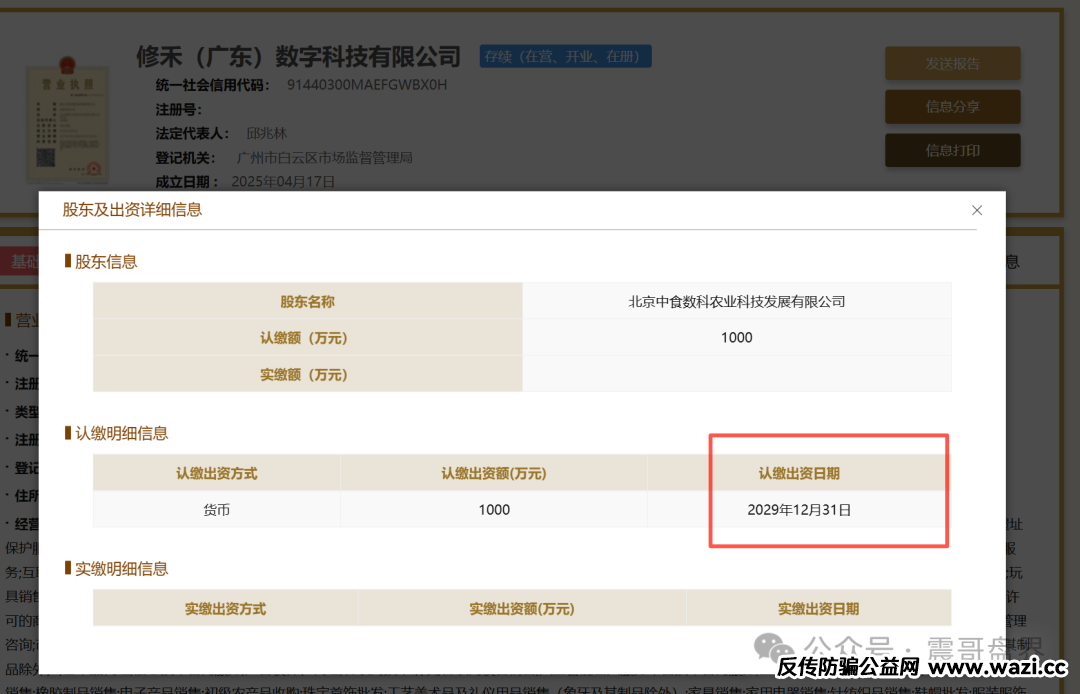Click the 货币 contribution method cell

pos(217,510)
